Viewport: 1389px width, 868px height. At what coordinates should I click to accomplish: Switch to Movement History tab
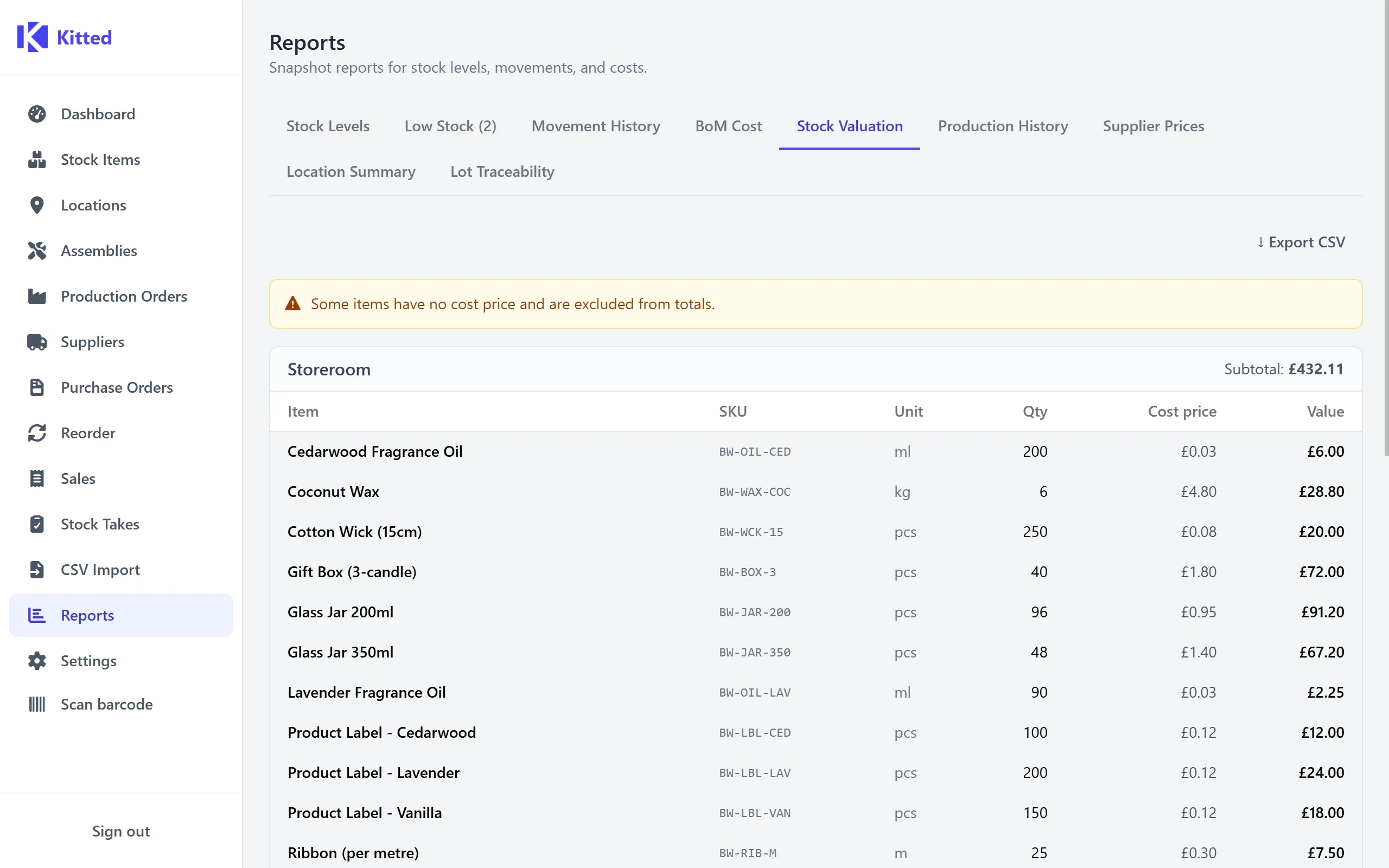[596, 126]
